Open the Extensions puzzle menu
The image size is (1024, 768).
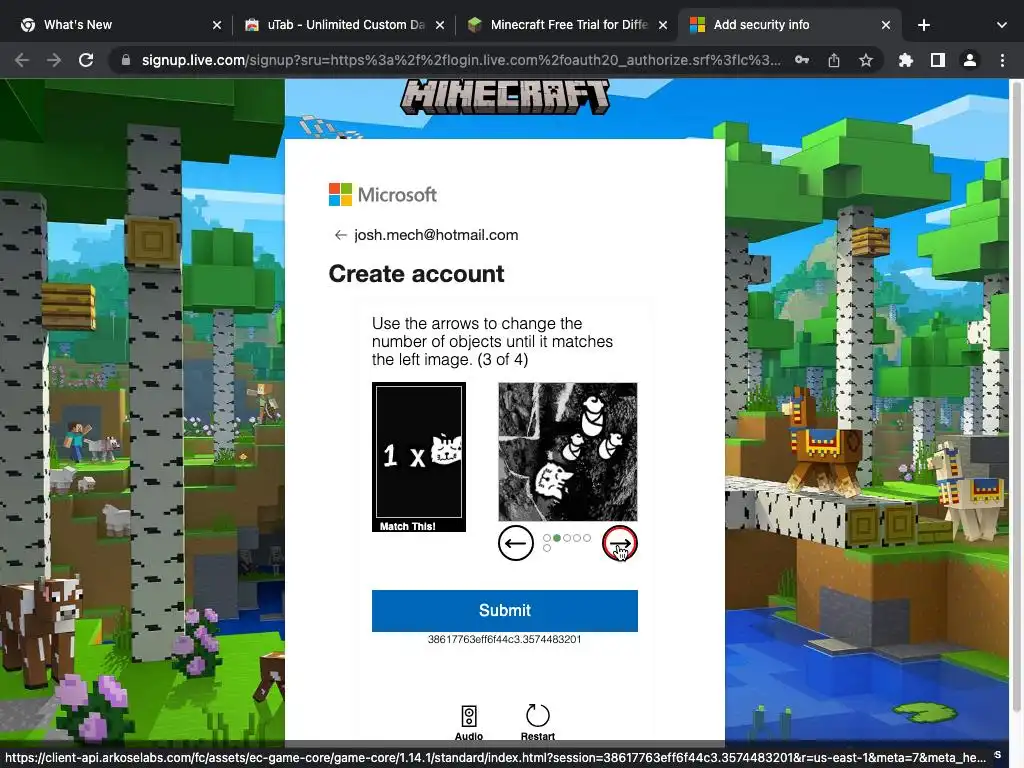click(906, 60)
